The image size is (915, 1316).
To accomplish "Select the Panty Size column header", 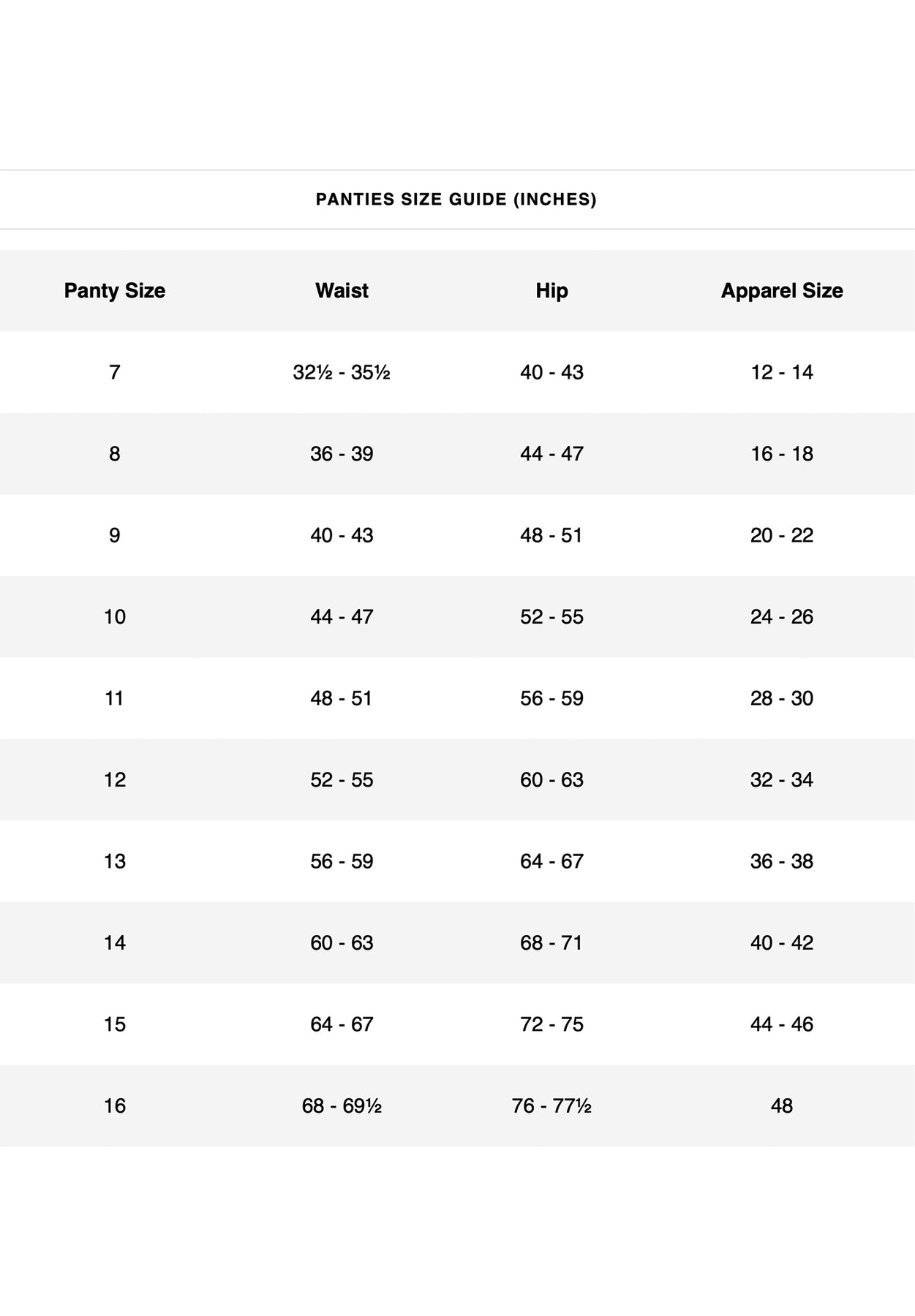I will pyautogui.click(x=115, y=291).
